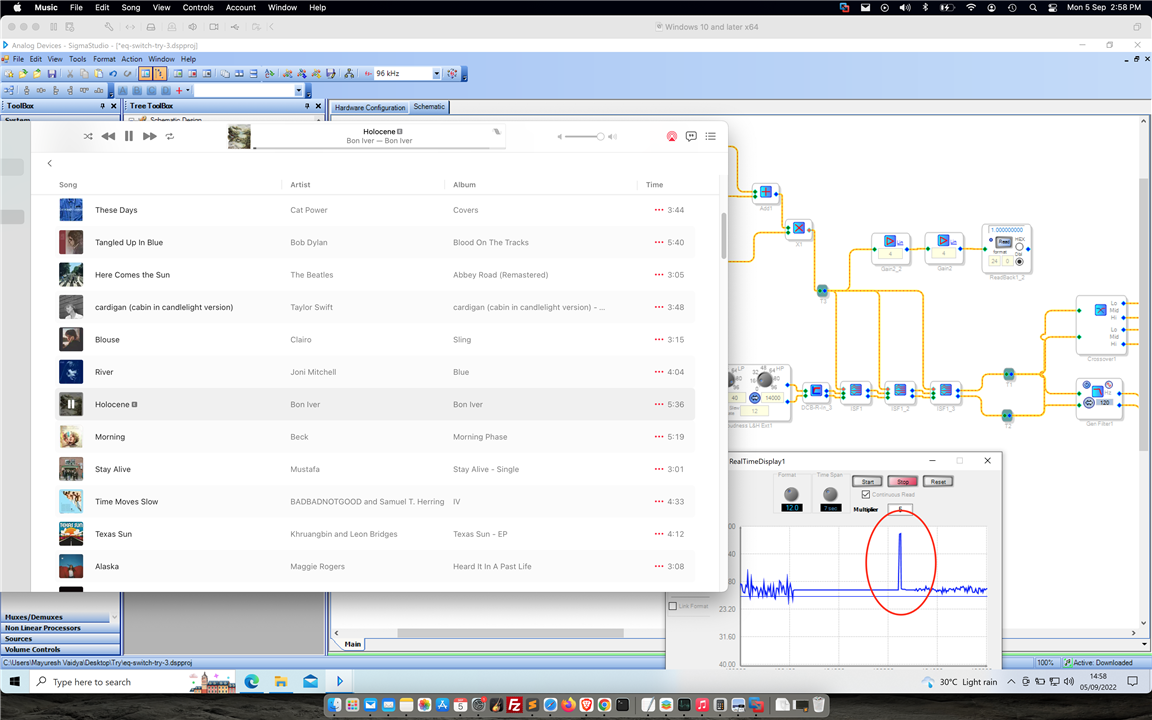Viewport: 1152px width, 720px height.
Task: Click the red plus icon in second toolbar
Action: click(x=179, y=90)
